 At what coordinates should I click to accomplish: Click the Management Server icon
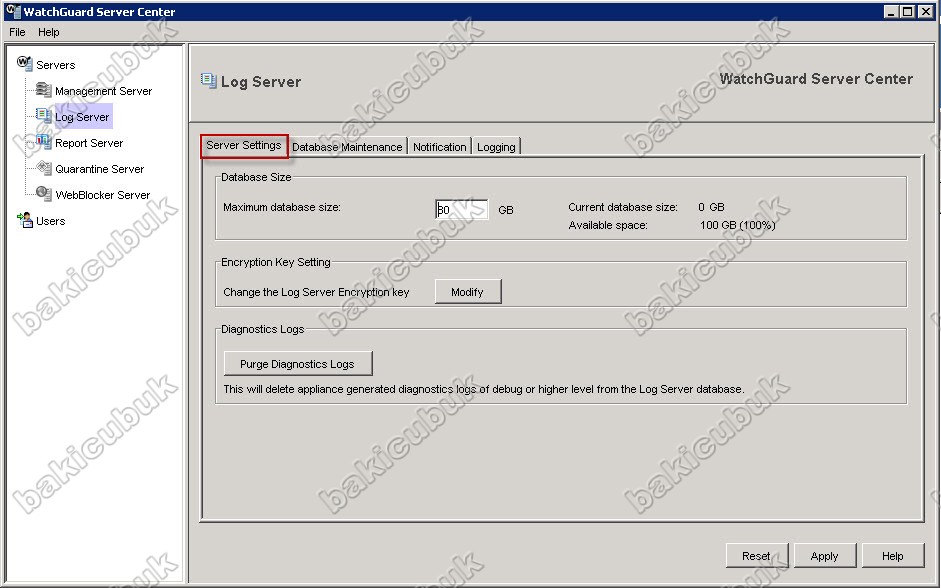point(43,90)
